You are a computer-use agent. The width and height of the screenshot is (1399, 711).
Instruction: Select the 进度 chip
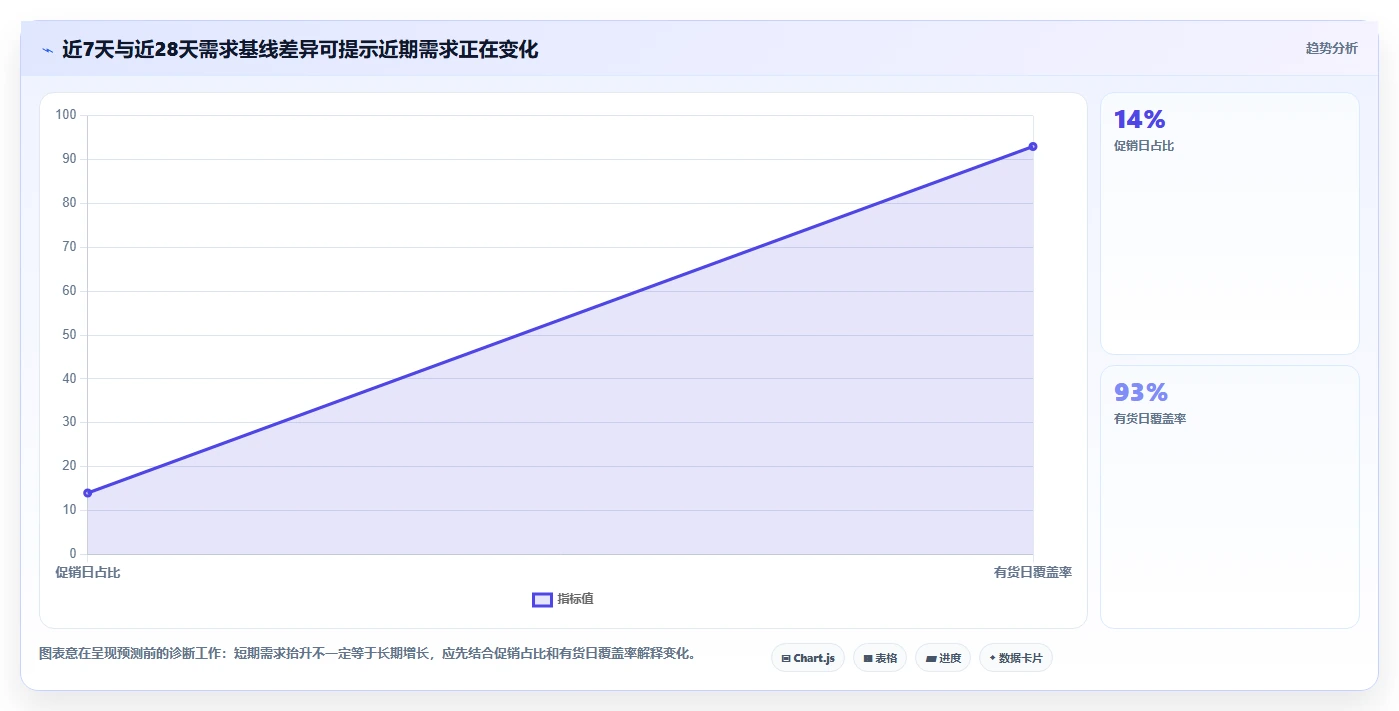(x=943, y=658)
